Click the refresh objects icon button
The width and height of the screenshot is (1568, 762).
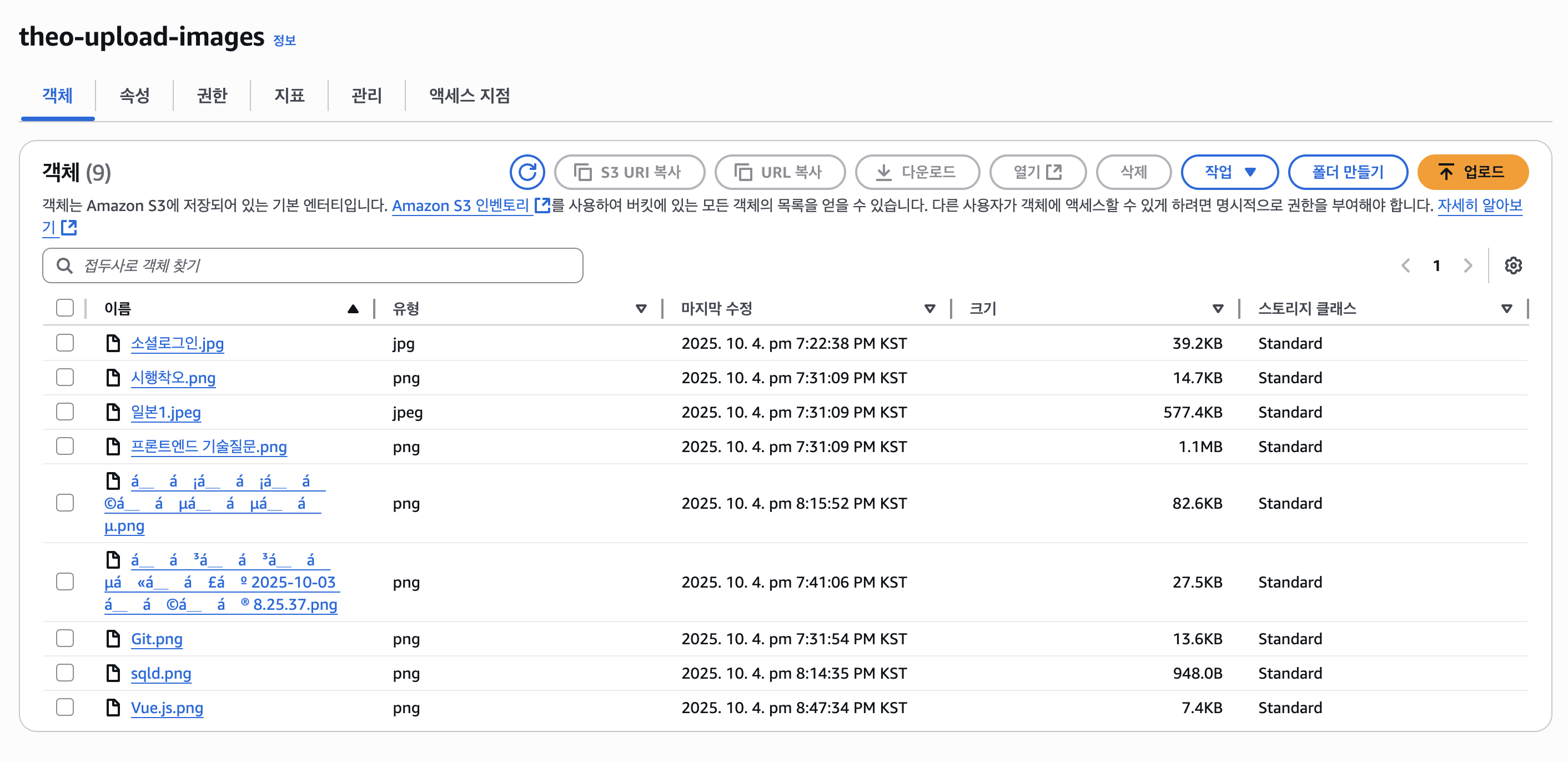526,172
